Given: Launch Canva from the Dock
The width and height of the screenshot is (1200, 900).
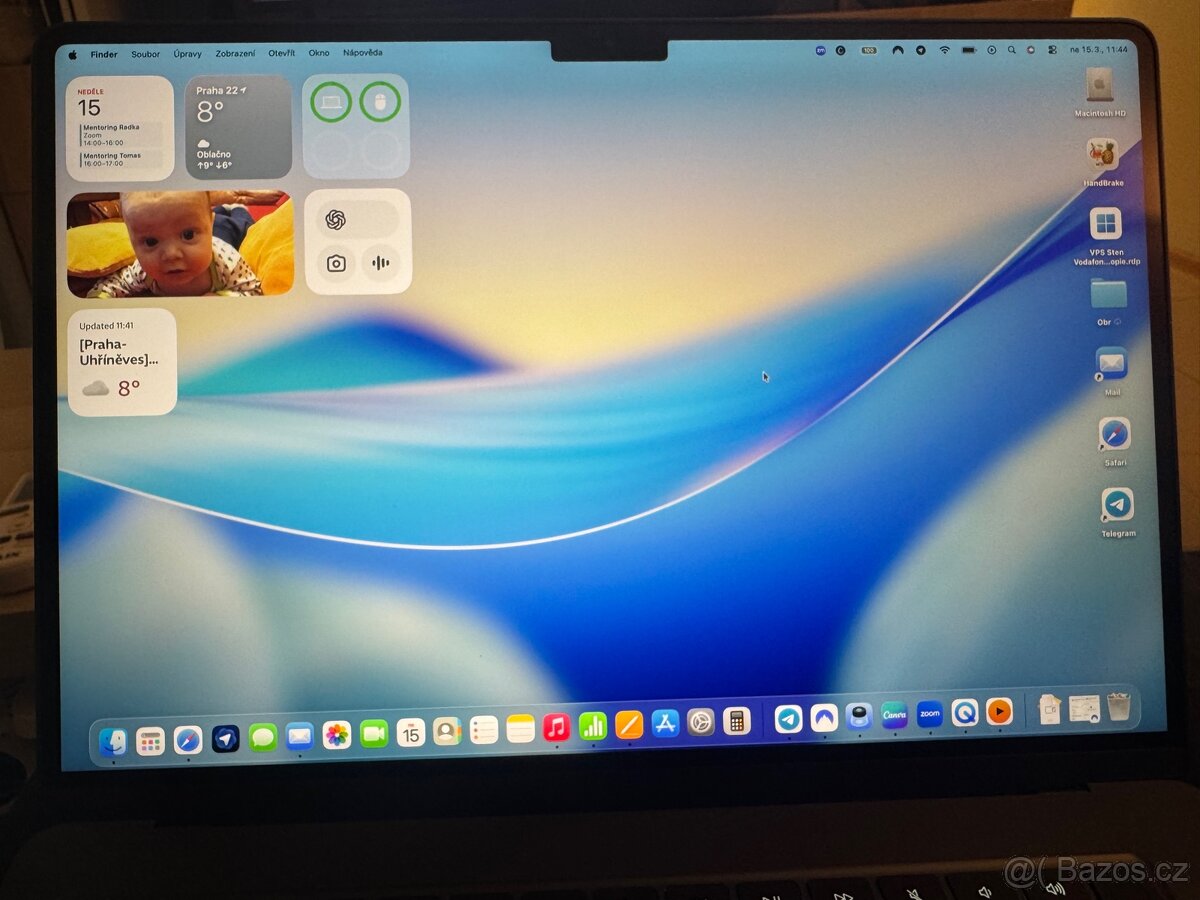Looking at the screenshot, I should 895,713.
